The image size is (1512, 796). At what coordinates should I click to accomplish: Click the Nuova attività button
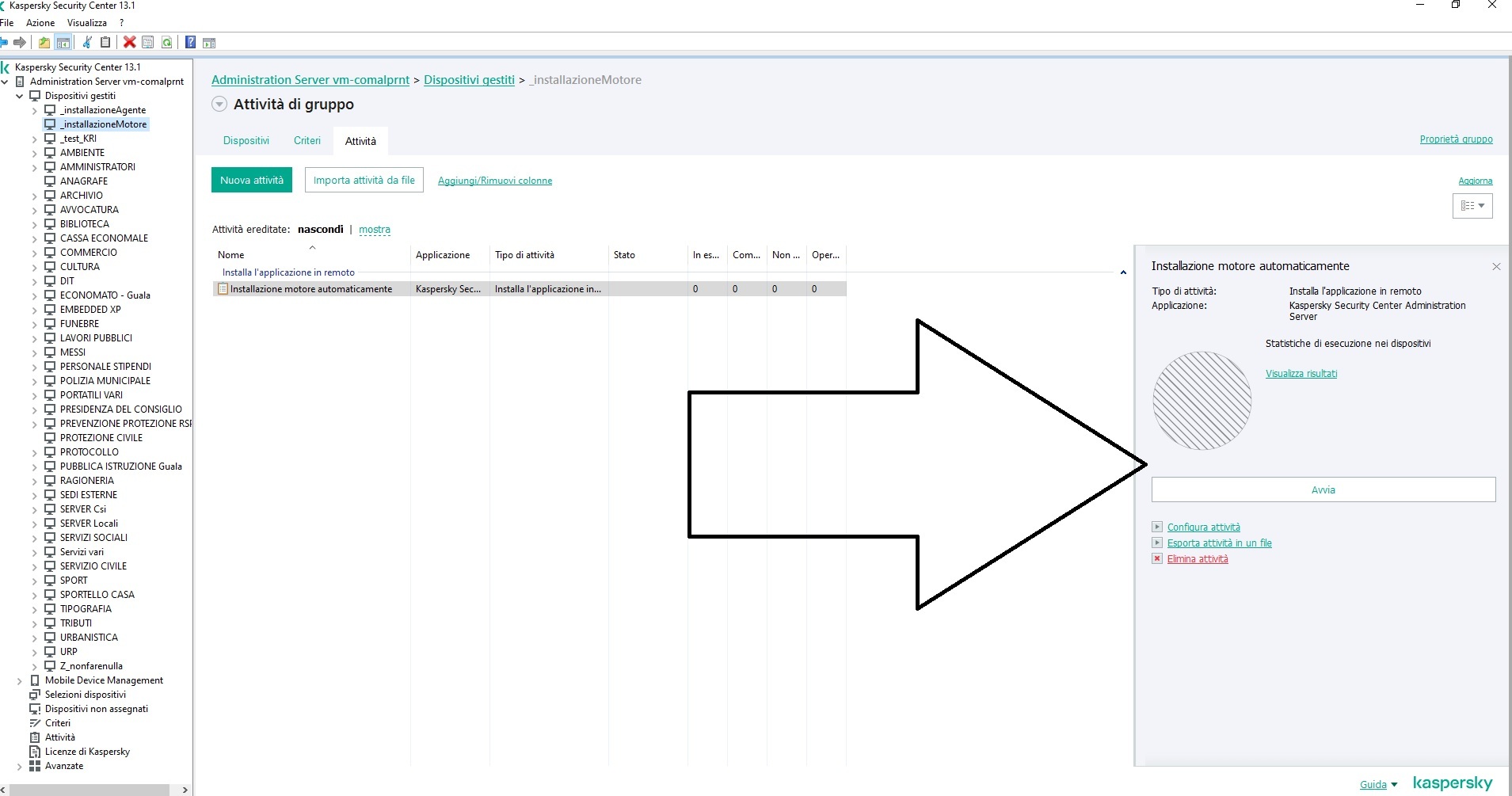[x=252, y=180]
